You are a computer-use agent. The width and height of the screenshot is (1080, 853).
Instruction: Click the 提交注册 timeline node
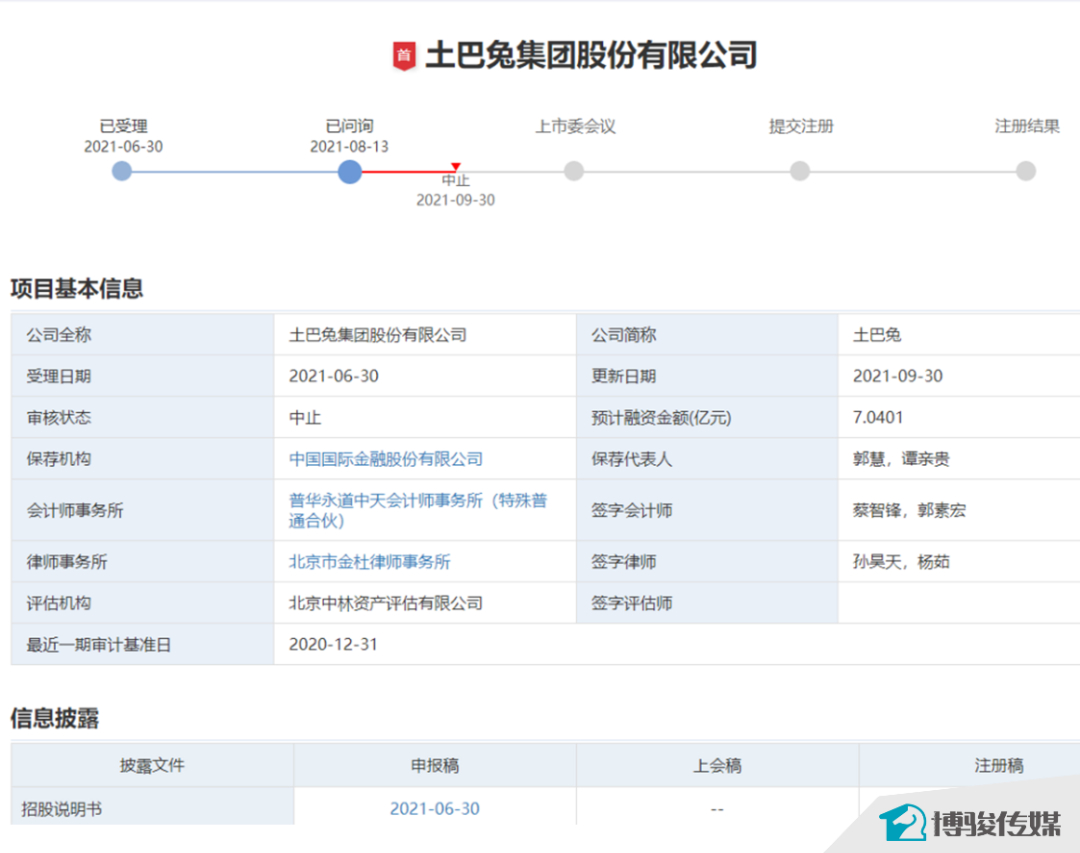[x=800, y=171]
